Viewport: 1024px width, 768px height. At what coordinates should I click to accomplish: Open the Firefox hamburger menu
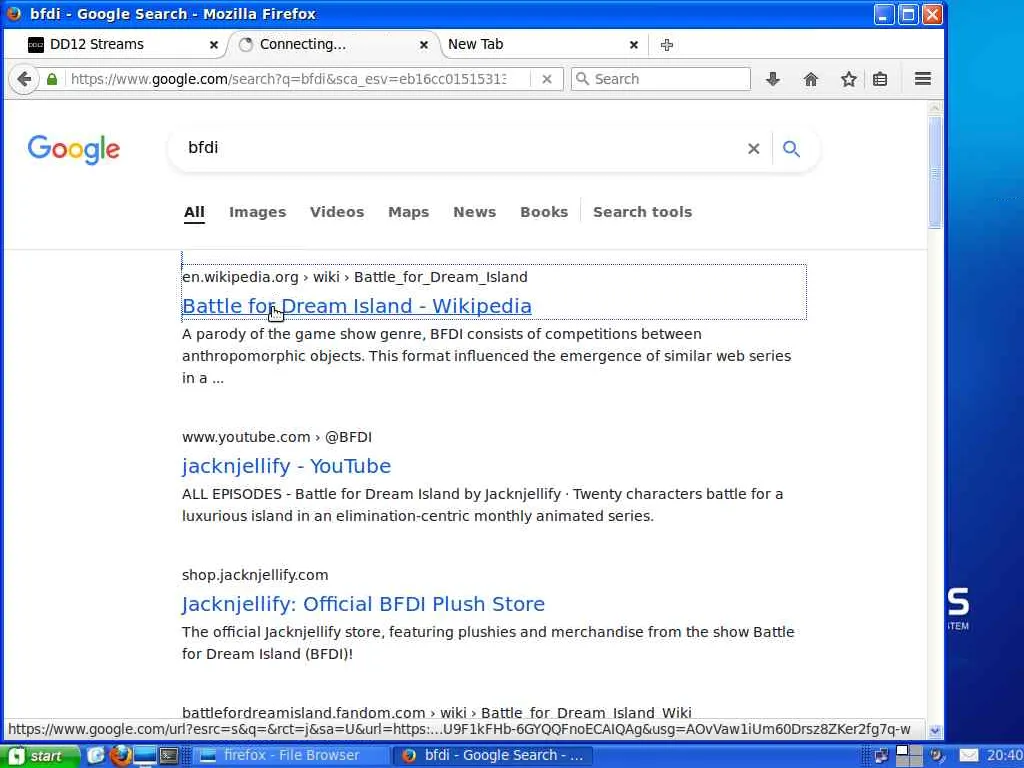click(923, 79)
